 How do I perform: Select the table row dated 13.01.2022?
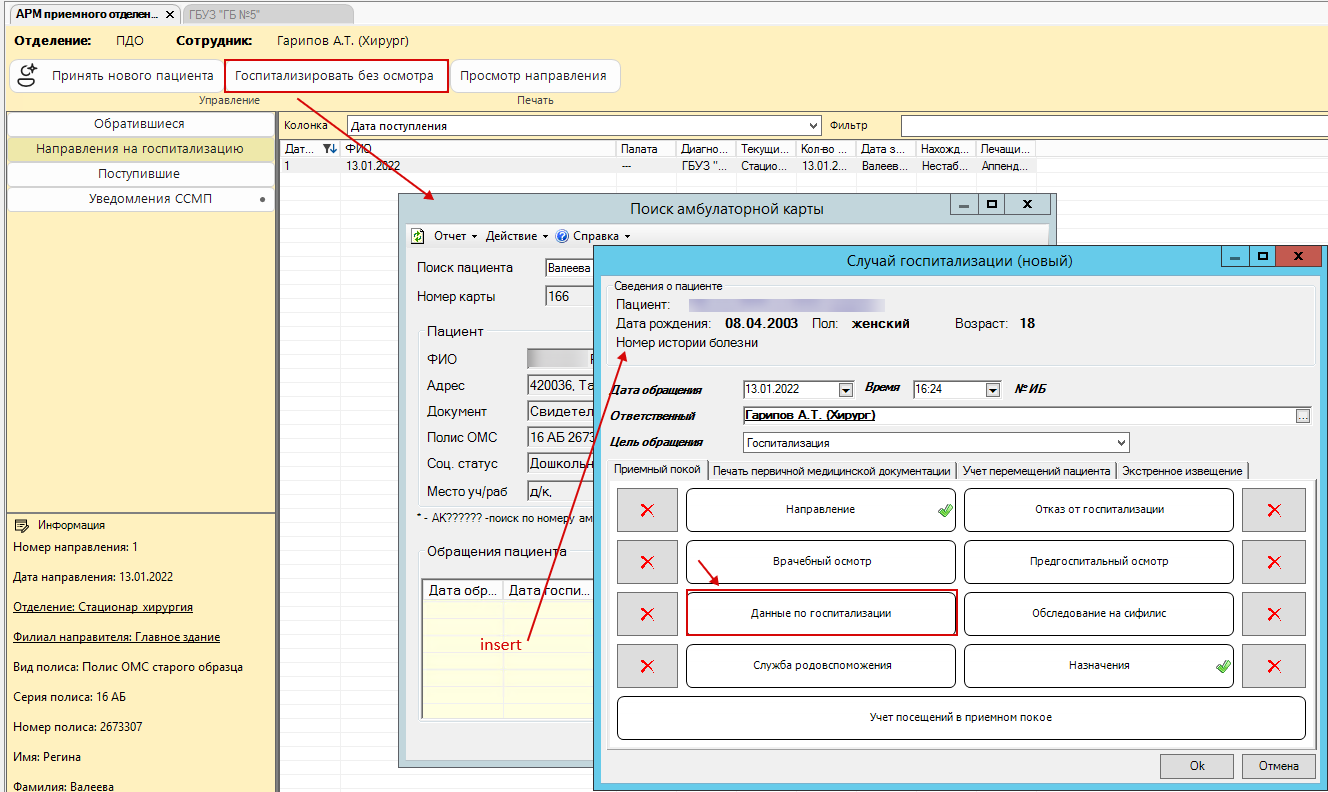click(x=658, y=166)
